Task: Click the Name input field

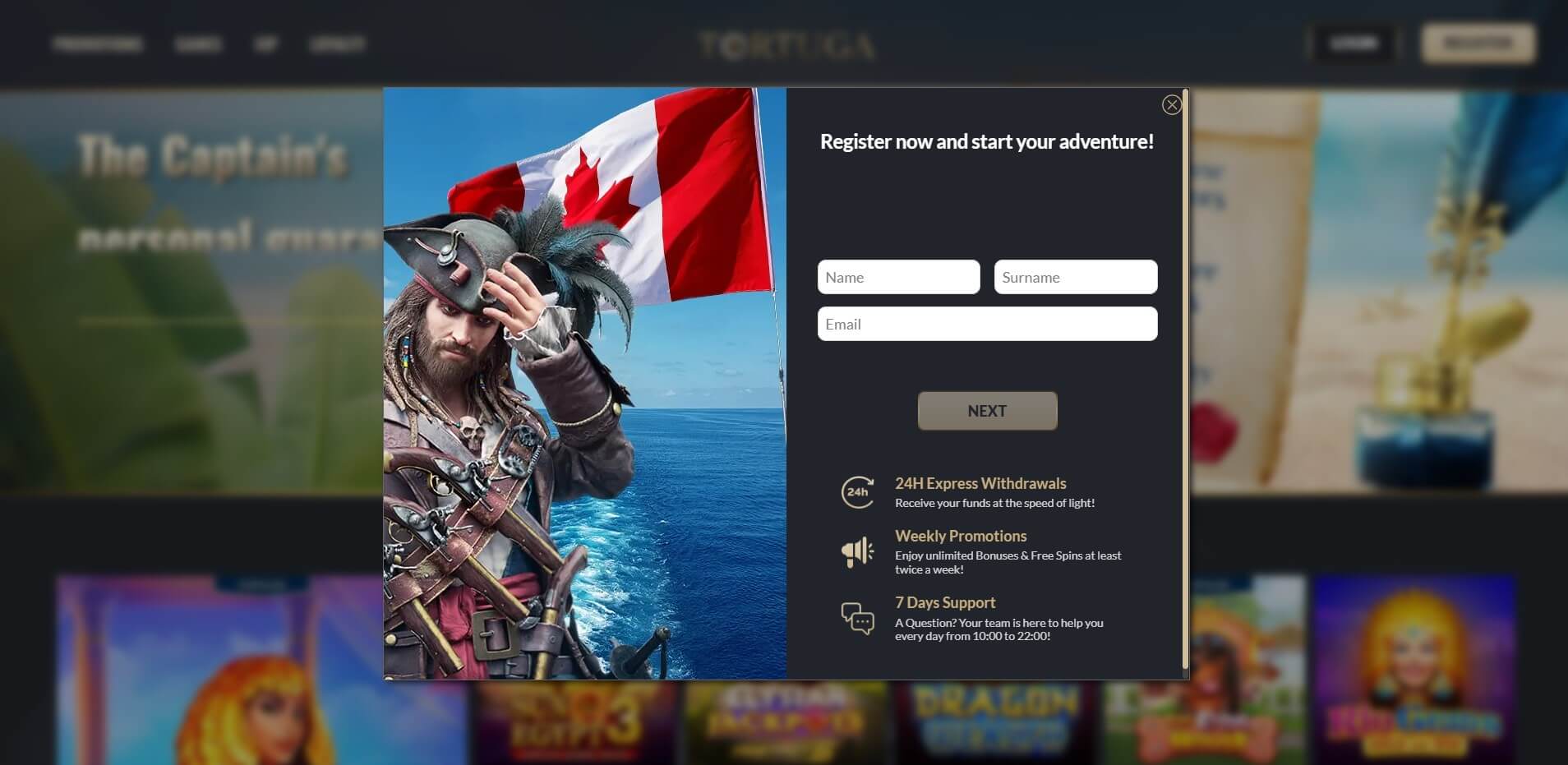Action: (x=898, y=277)
